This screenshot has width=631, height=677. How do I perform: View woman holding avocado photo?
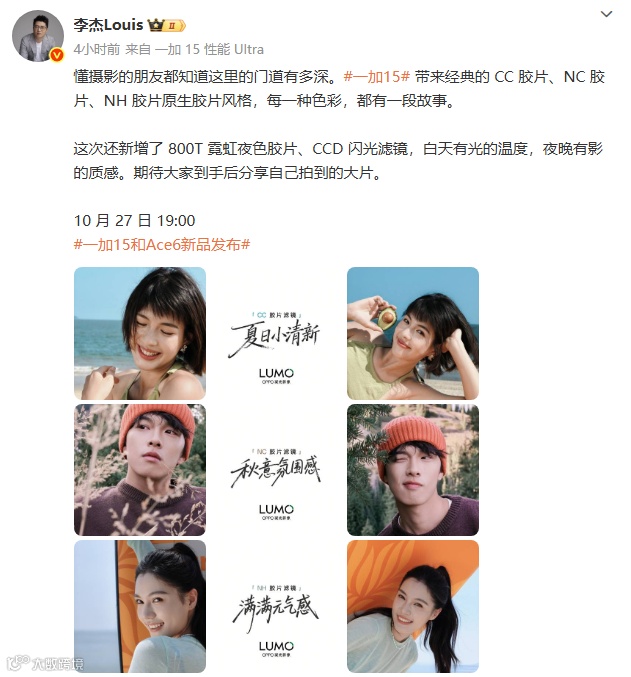point(413,333)
